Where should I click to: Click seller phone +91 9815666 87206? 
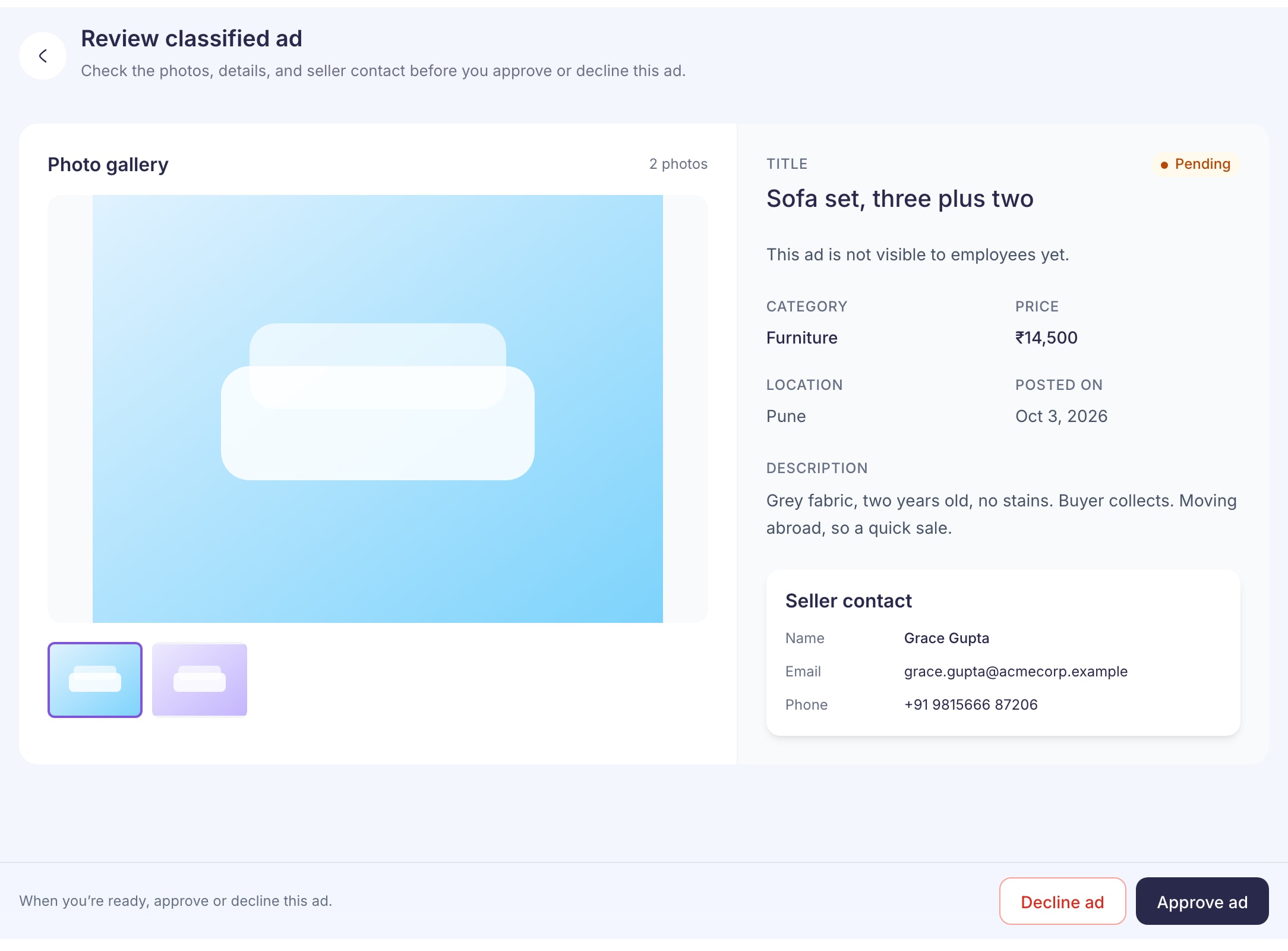point(971,705)
